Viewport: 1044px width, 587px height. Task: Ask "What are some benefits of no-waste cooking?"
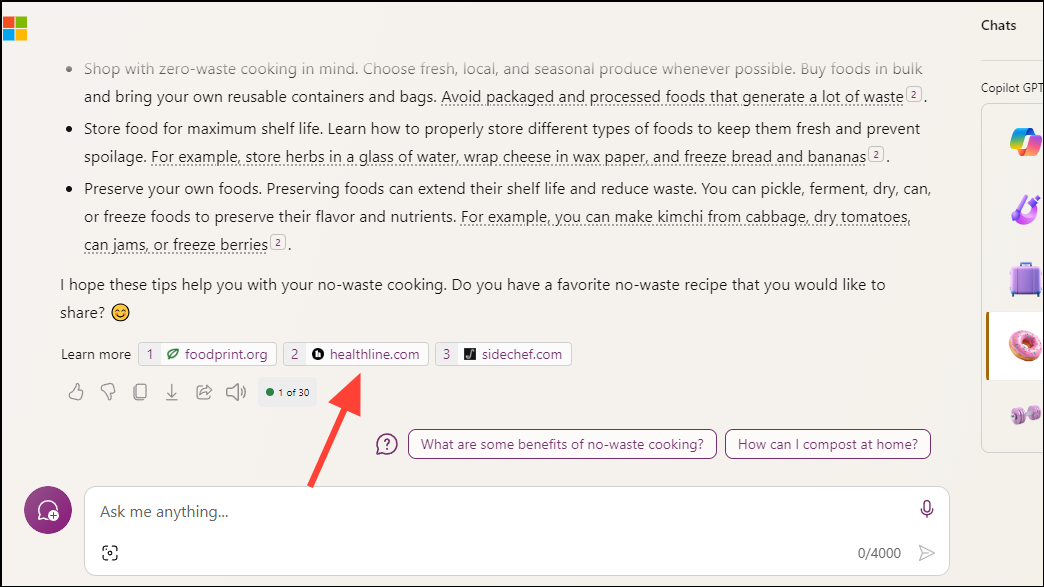click(x=562, y=444)
